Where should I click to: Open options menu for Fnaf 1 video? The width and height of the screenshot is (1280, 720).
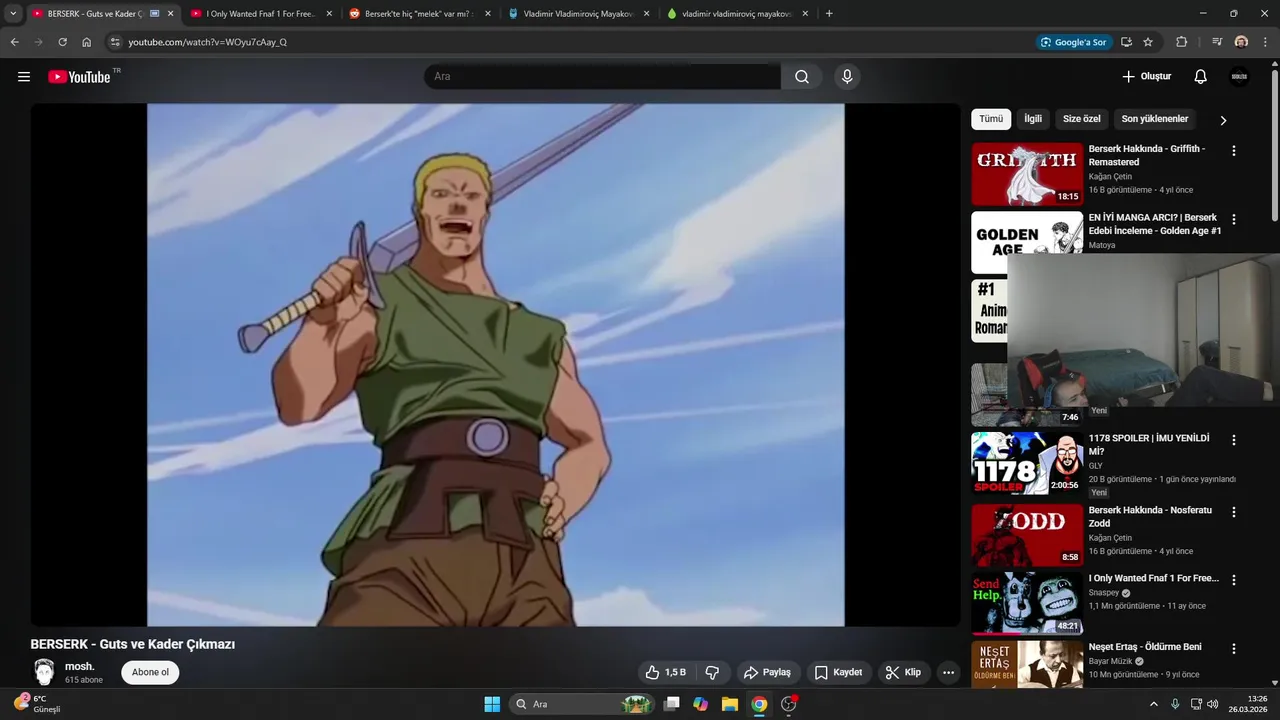(x=1234, y=580)
